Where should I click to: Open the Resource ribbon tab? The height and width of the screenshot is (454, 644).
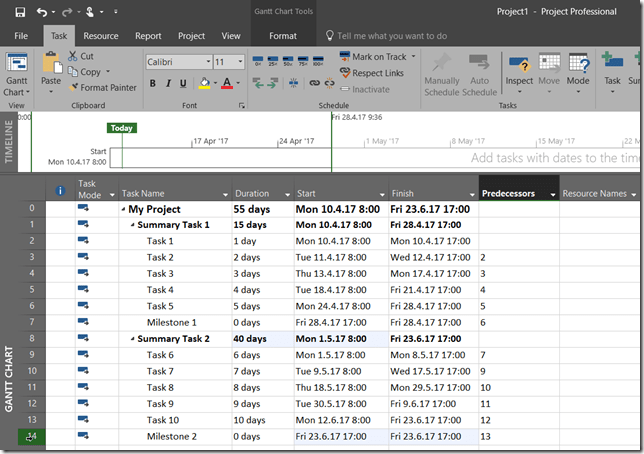tap(100, 36)
